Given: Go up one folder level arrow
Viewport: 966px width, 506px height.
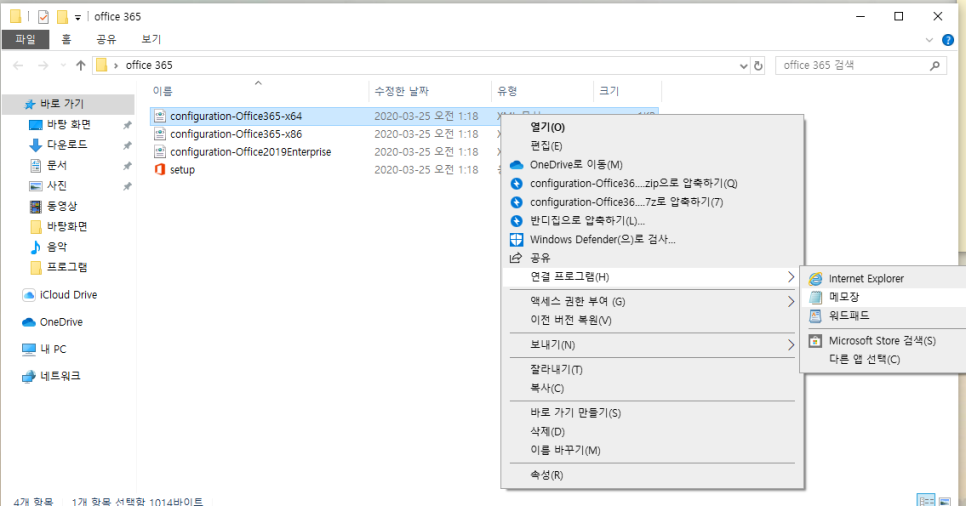Looking at the screenshot, I should pos(81,65).
